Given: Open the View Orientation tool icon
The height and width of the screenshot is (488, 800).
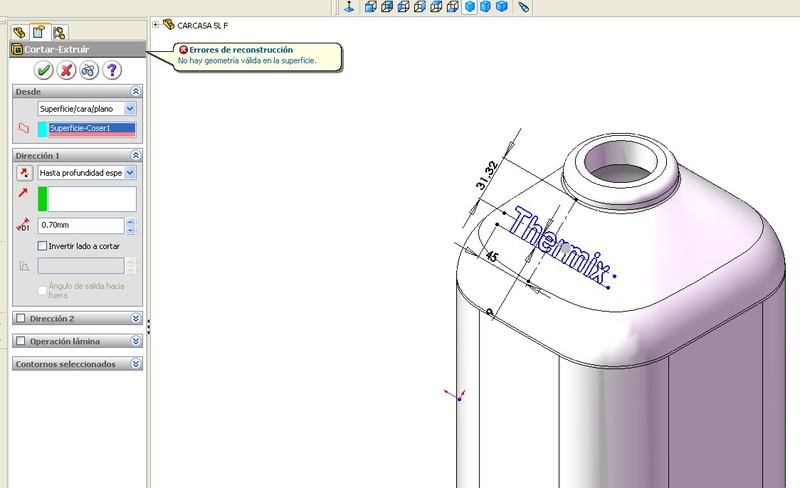Looking at the screenshot, I should click(523, 7).
